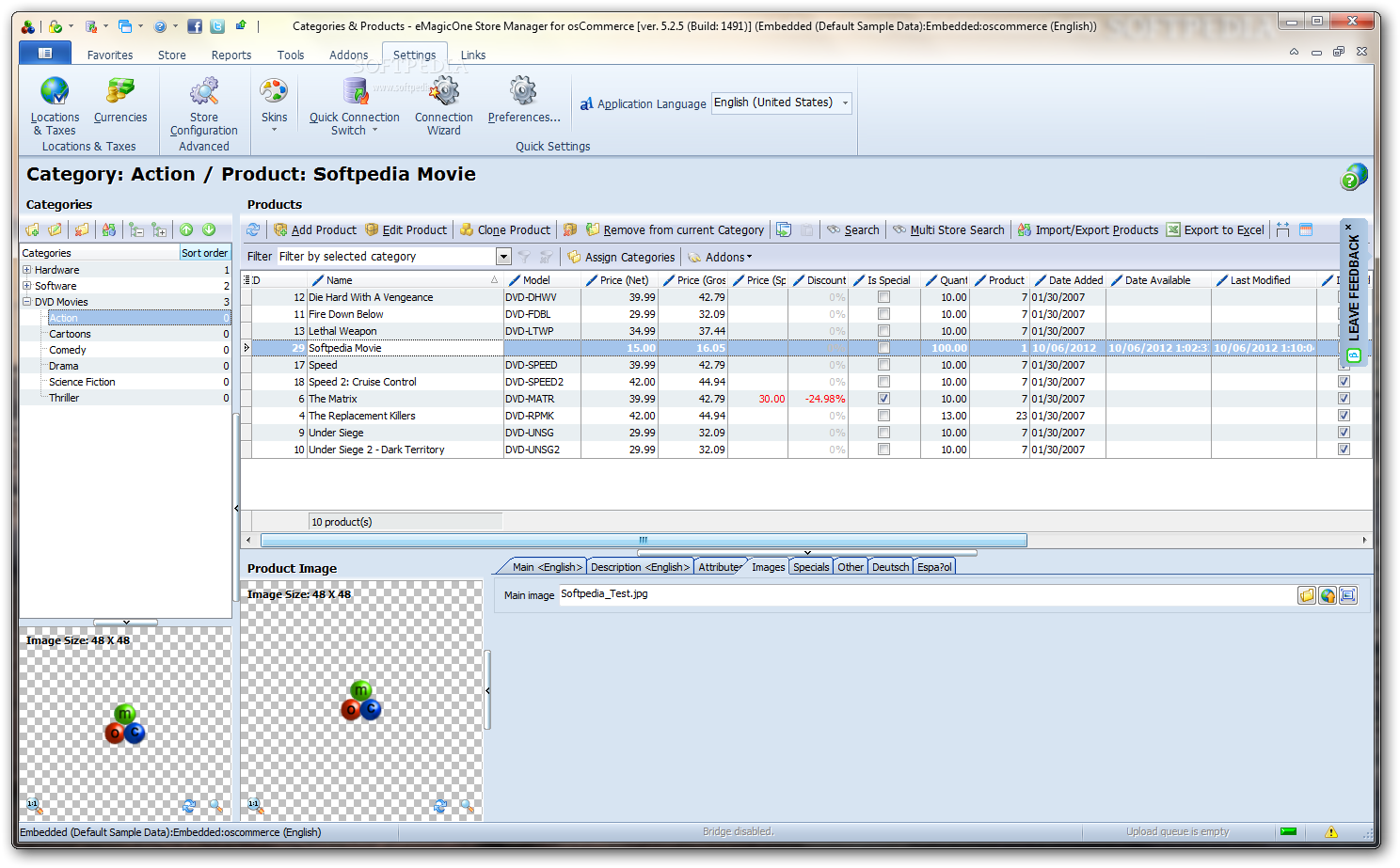
Task: Switch to Description <English> tab
Action: [640, 567]
